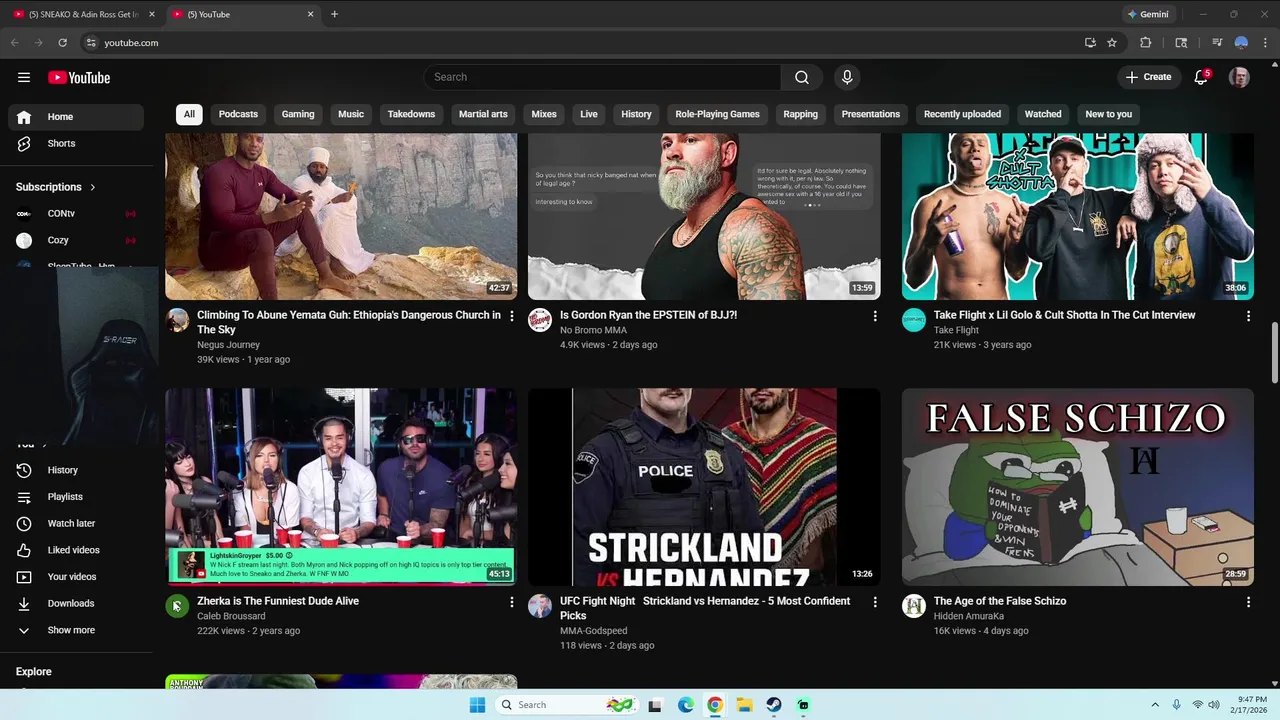Image resolution: width=1280 pixels, height=720 pixels.
Task: Select the Mixes filter chip
Action: 544,114
